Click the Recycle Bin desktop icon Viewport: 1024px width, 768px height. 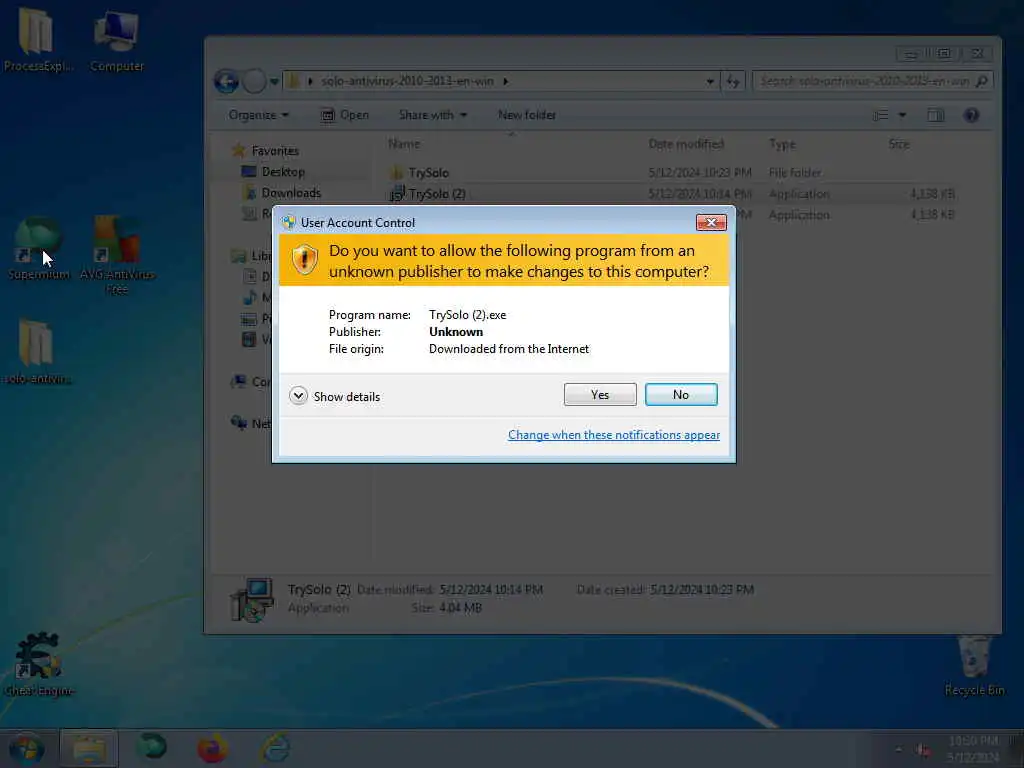tap(974, 664)
